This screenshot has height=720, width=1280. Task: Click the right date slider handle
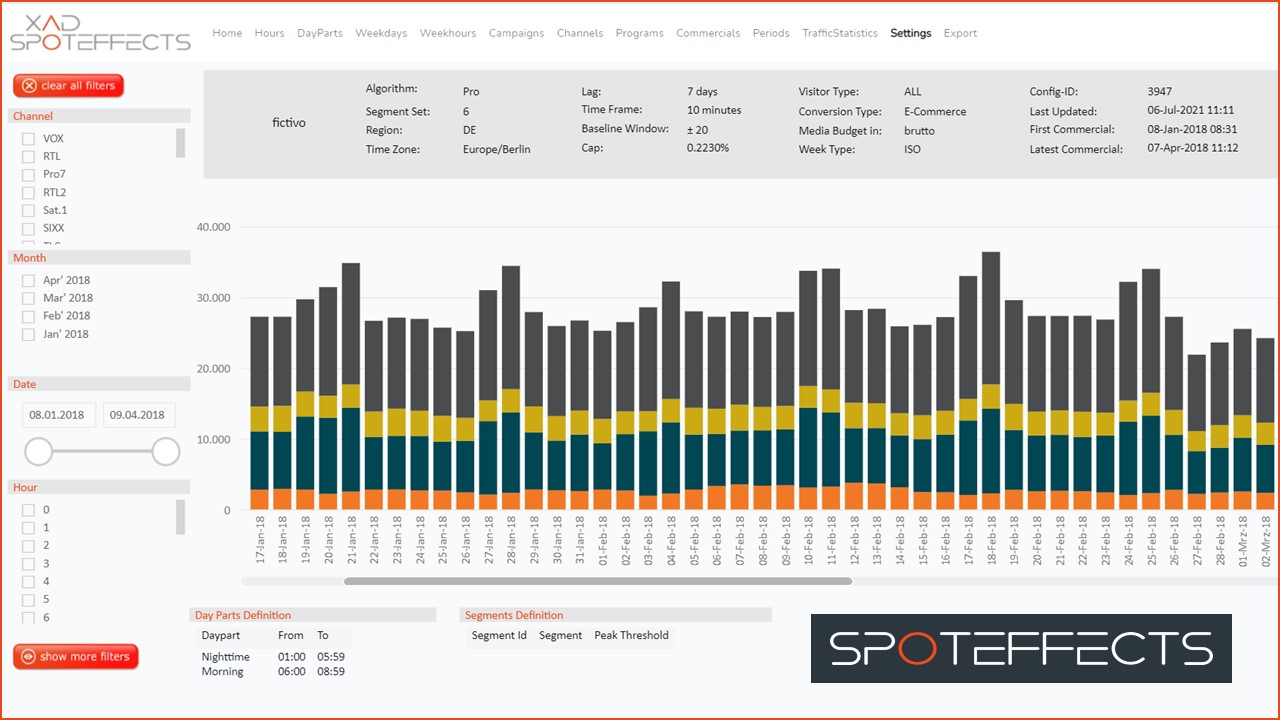pyautogui.click(x=166, y=452)
